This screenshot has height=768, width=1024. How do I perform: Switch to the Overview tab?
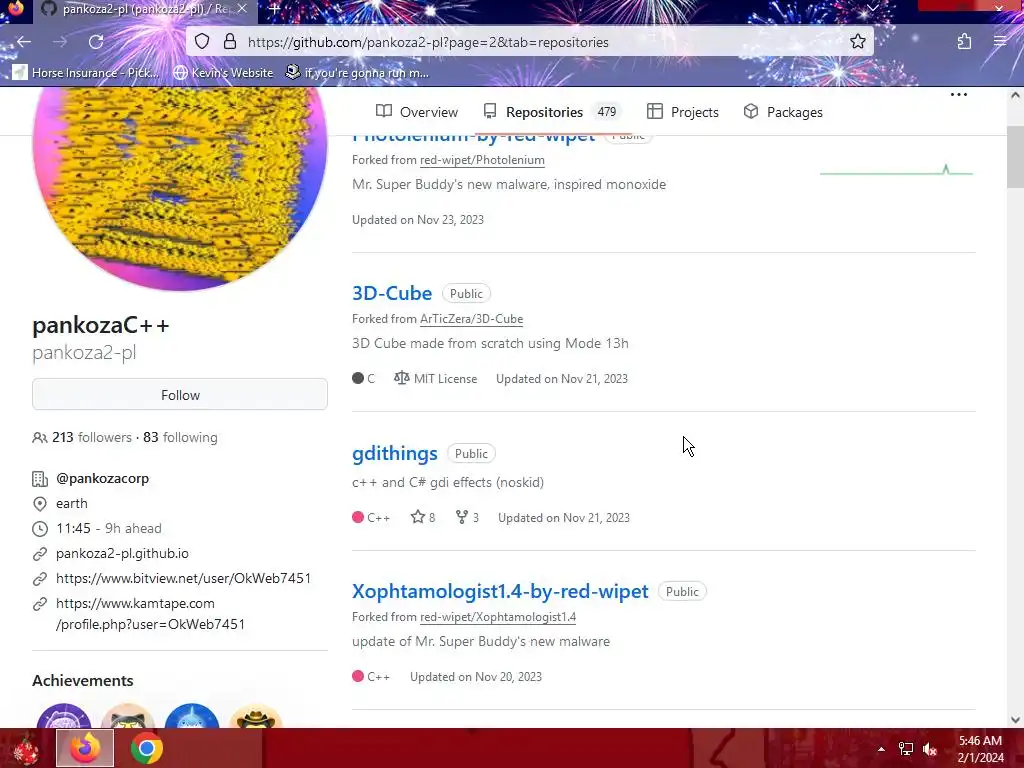[x=417, y=112]
